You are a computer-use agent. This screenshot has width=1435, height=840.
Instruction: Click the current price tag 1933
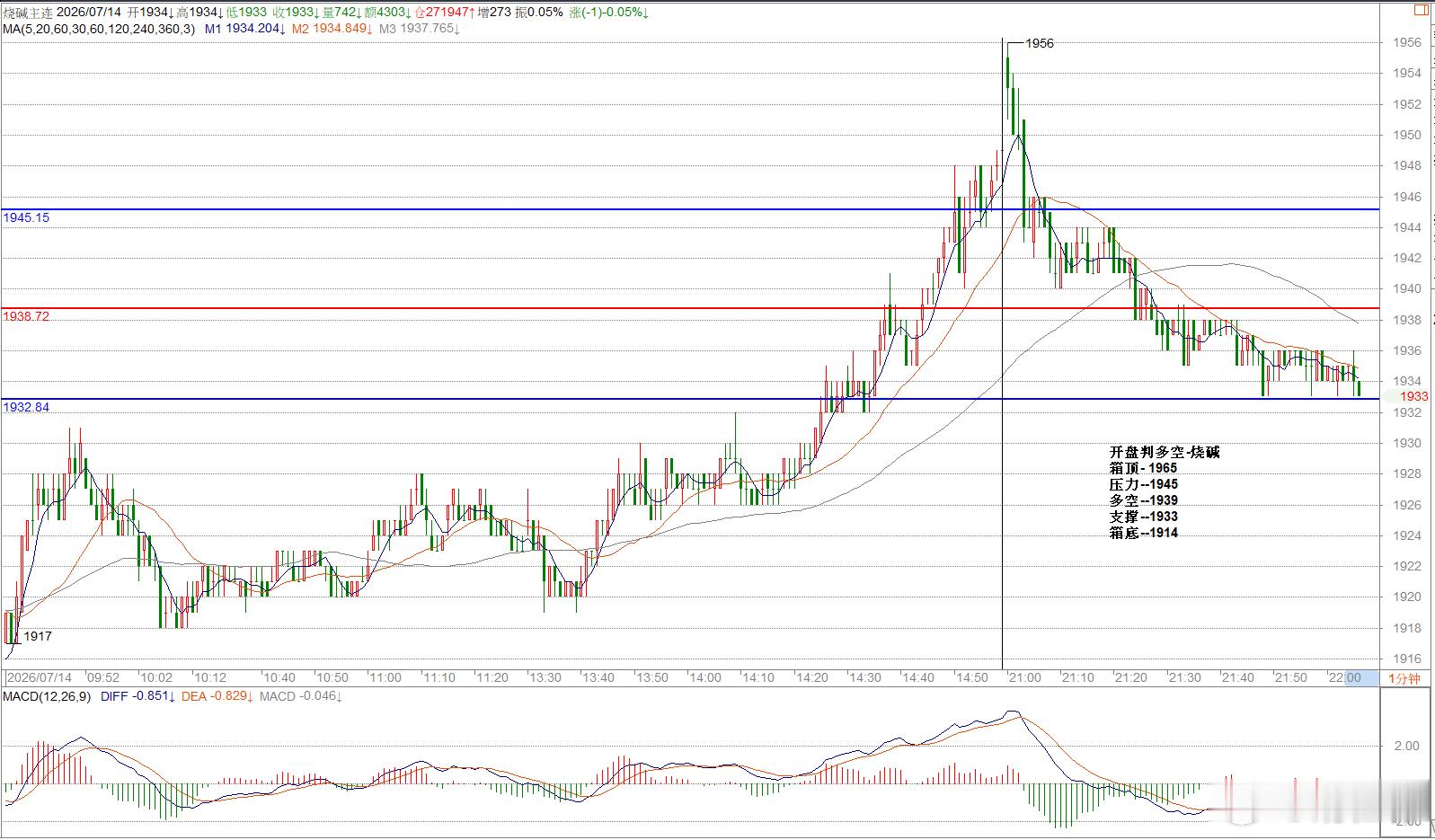click(1413, 396)
